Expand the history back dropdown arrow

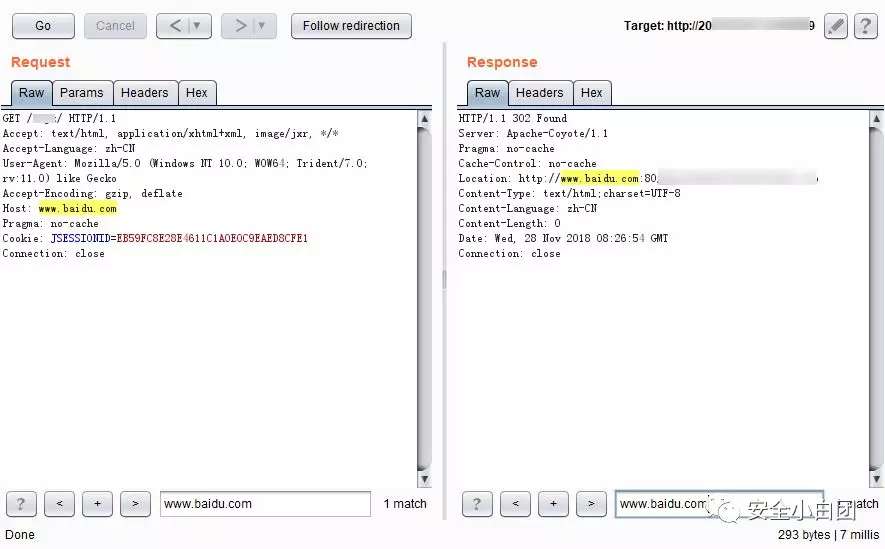pyautogui.click(x=197, y=26)
